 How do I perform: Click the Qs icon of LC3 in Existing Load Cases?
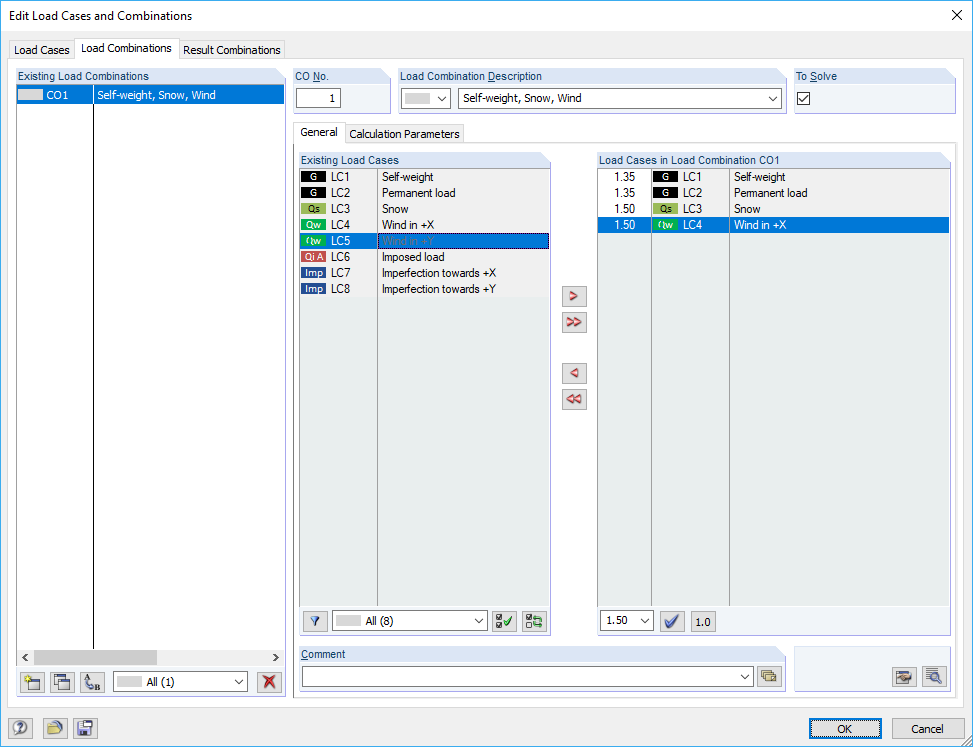[x=313, y=209]
